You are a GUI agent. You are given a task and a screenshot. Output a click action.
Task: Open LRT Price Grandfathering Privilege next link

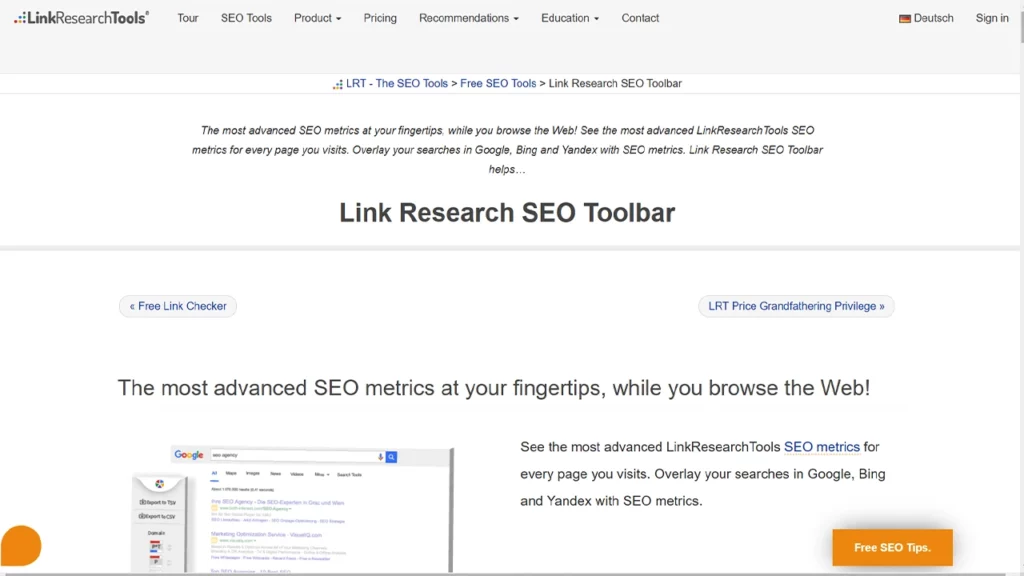[x=796, y=306]
